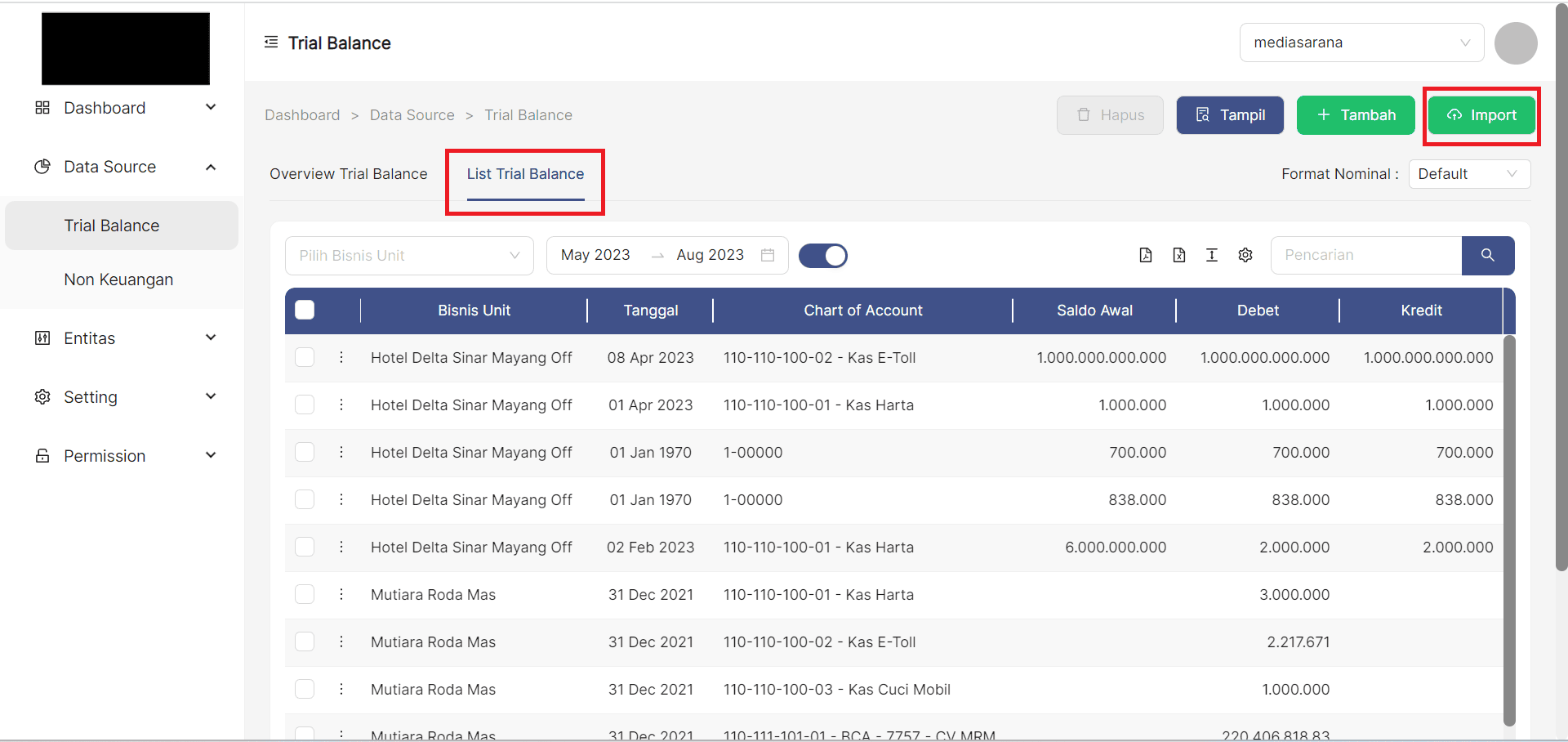Open the user avatar profile
Image resolution: width=1568 pixels, height=742 pixels.
pyautogui.click(x=1516, y=43)
